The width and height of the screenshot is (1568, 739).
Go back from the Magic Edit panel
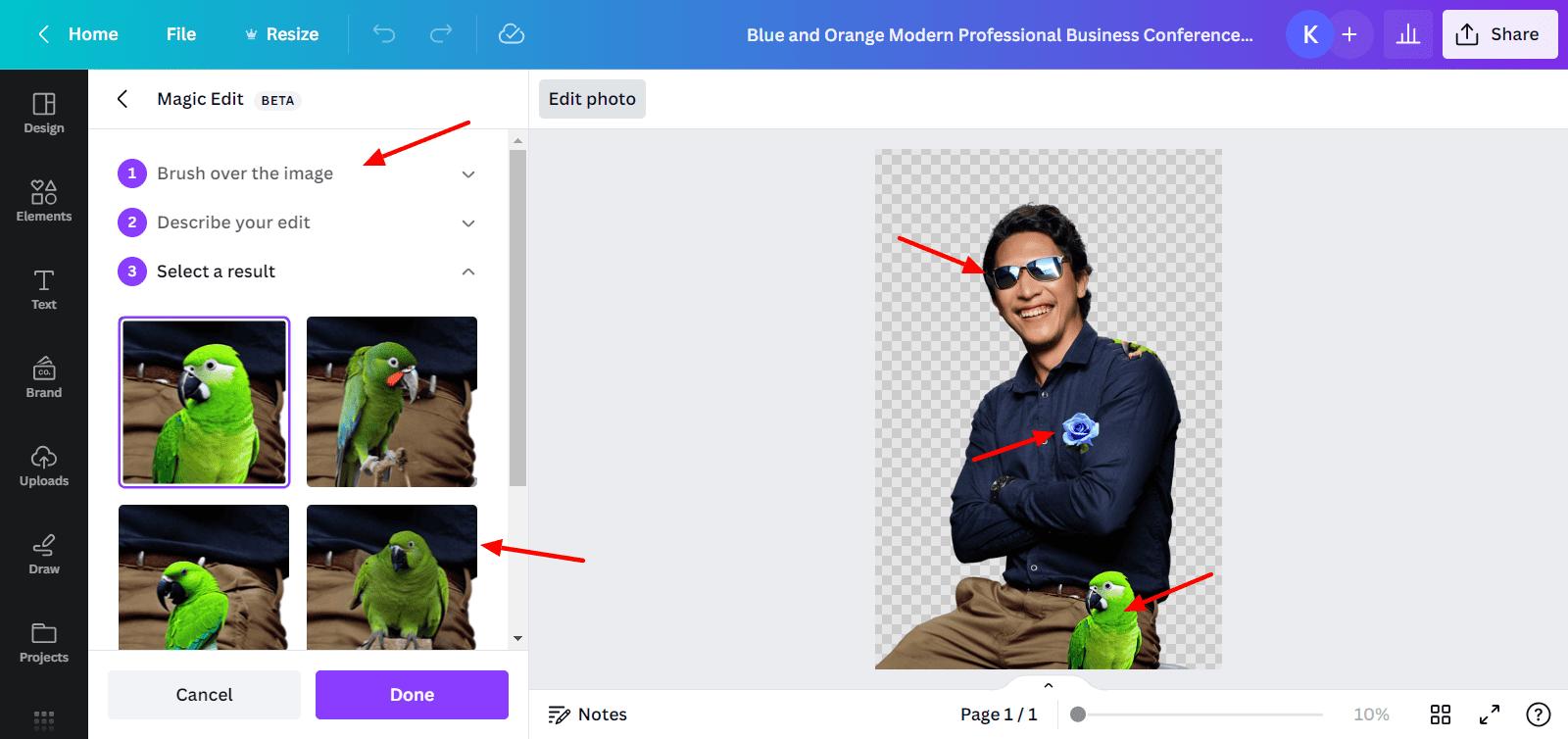tap(122, 99)
